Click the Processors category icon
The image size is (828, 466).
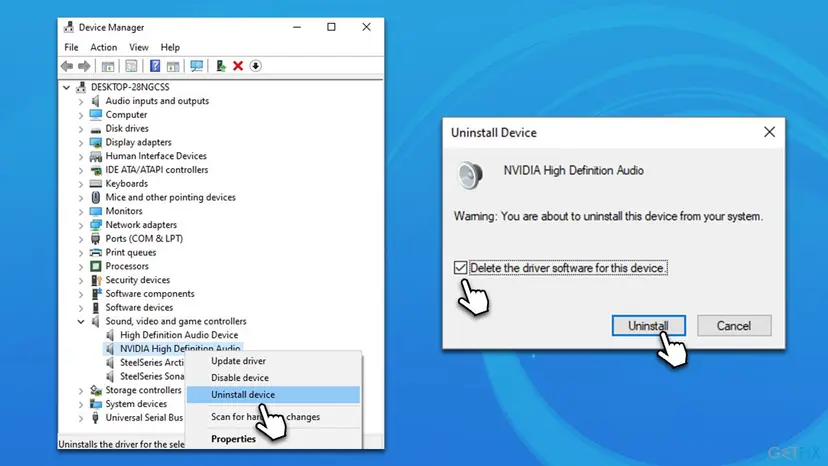[x=96, y=266]
